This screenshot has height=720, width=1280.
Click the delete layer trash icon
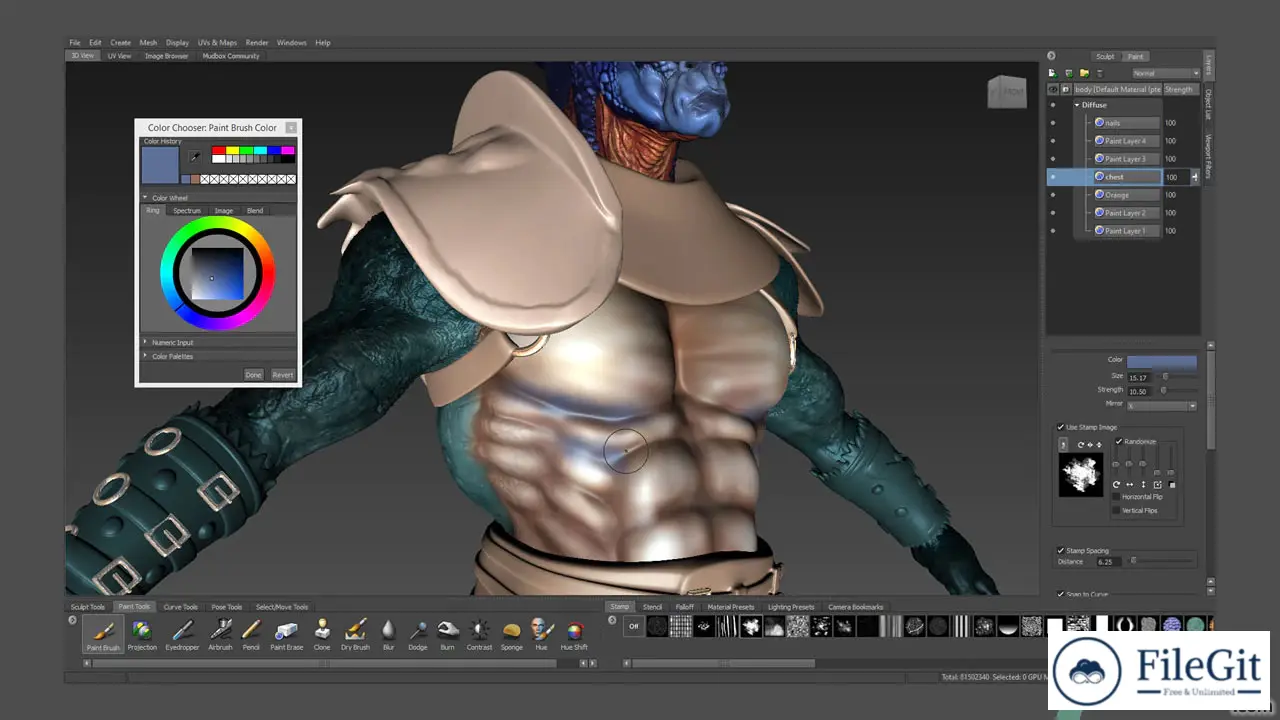[1100, 73]
